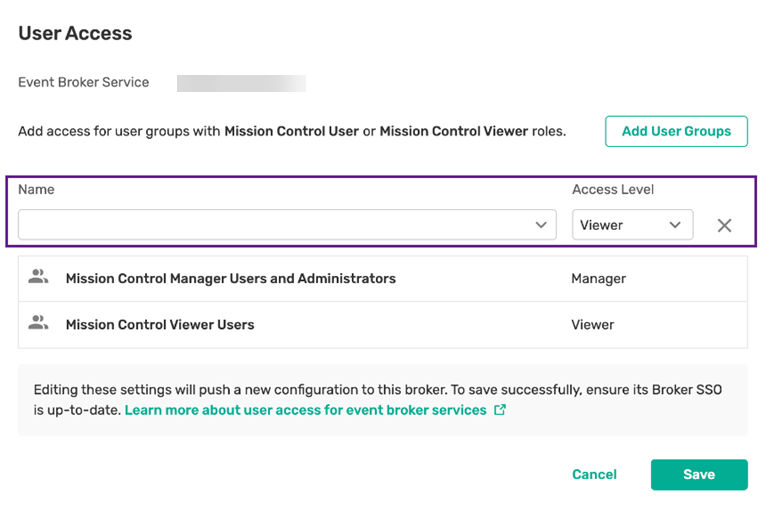Expand the Name dropdown chevron arrow
The image size is (766, 511).
click(x=541, y=225)
